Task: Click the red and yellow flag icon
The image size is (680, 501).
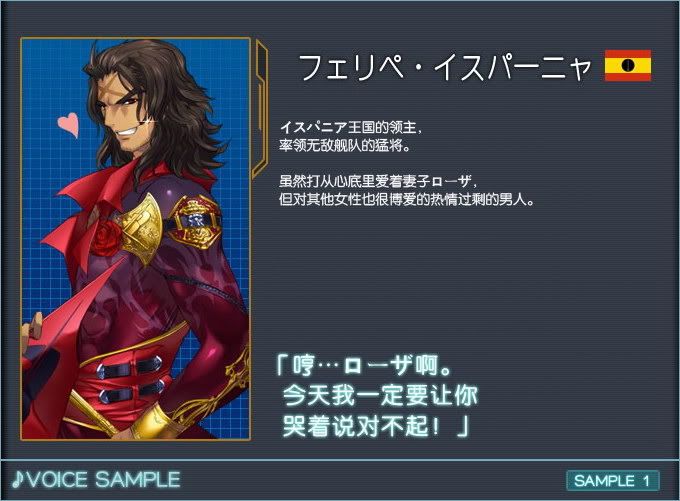Action: point(628,65)
